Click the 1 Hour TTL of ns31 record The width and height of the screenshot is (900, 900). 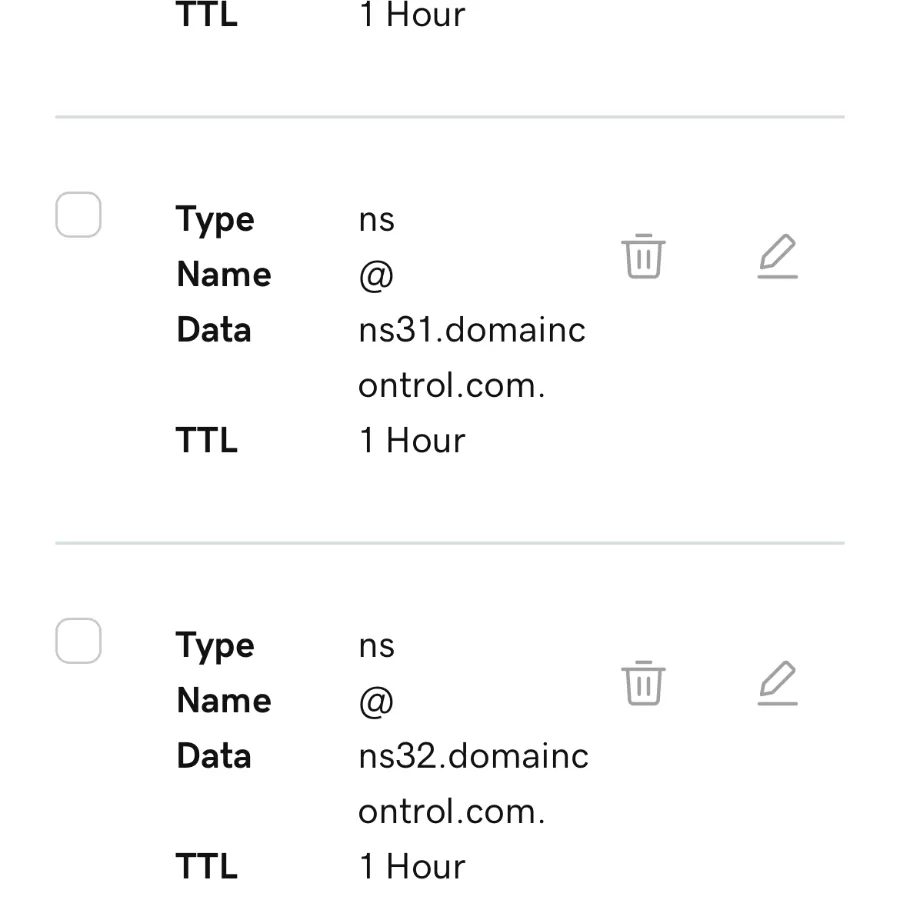pos(412,441)
